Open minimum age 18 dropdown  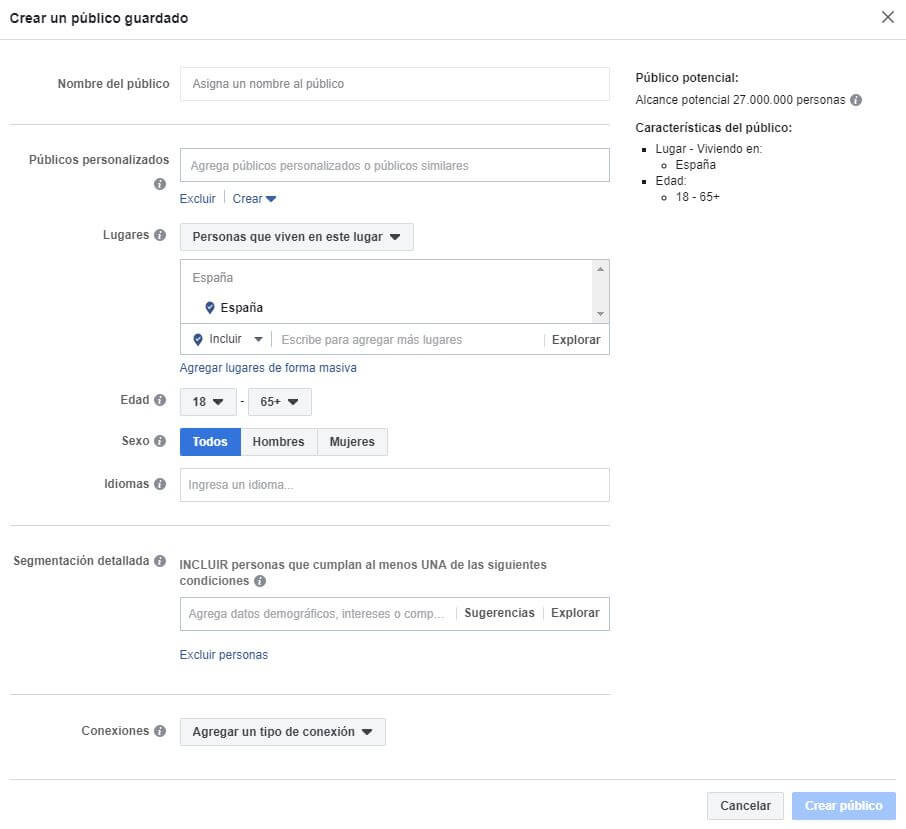208,402
